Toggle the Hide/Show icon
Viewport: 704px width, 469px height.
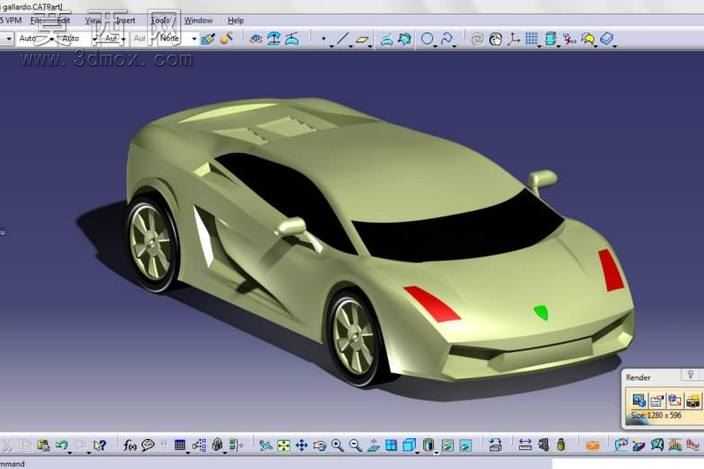448,445
